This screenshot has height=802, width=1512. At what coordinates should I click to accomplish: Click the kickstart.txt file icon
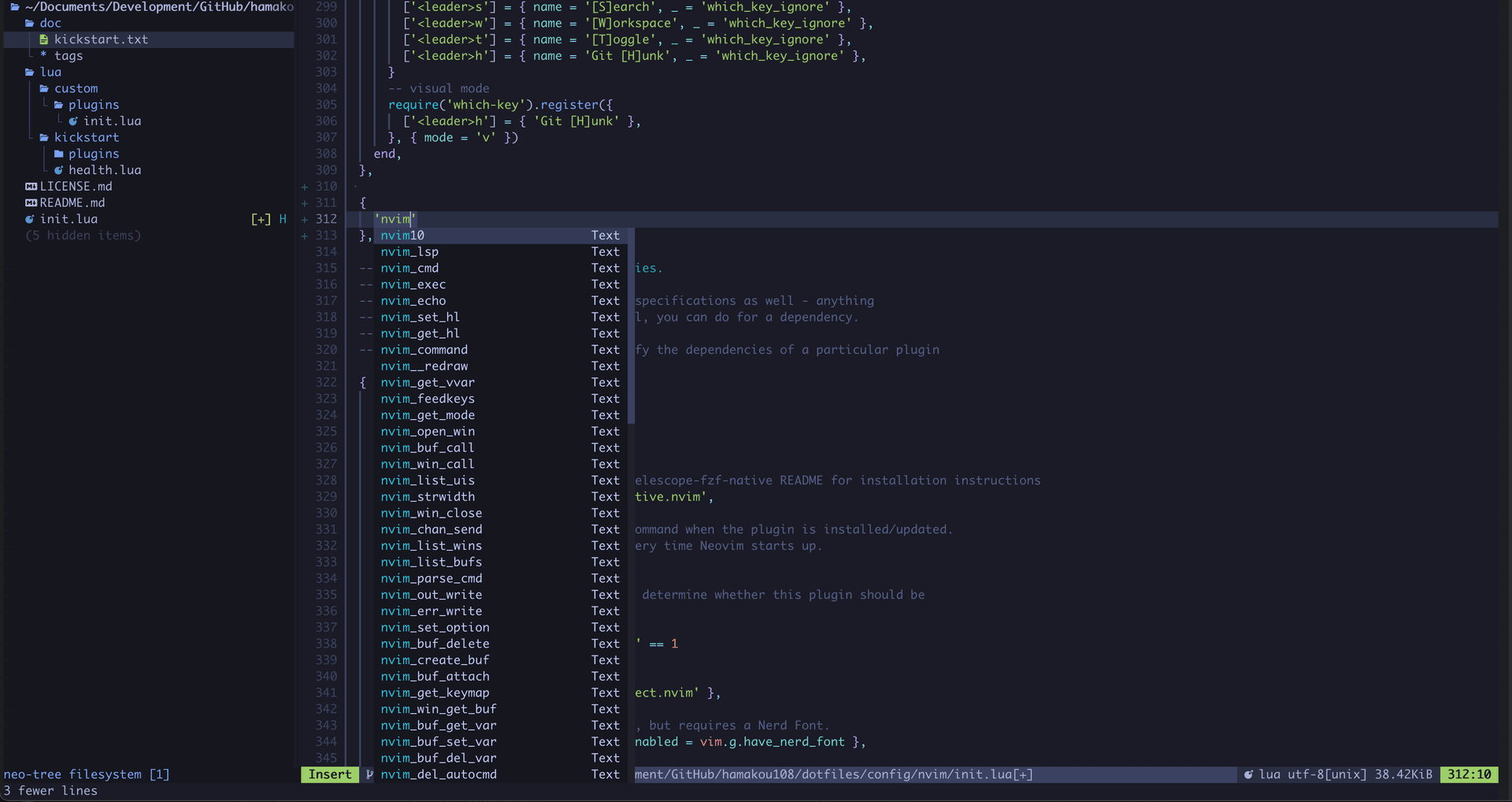pyautogui.click(x=44, y=39)
